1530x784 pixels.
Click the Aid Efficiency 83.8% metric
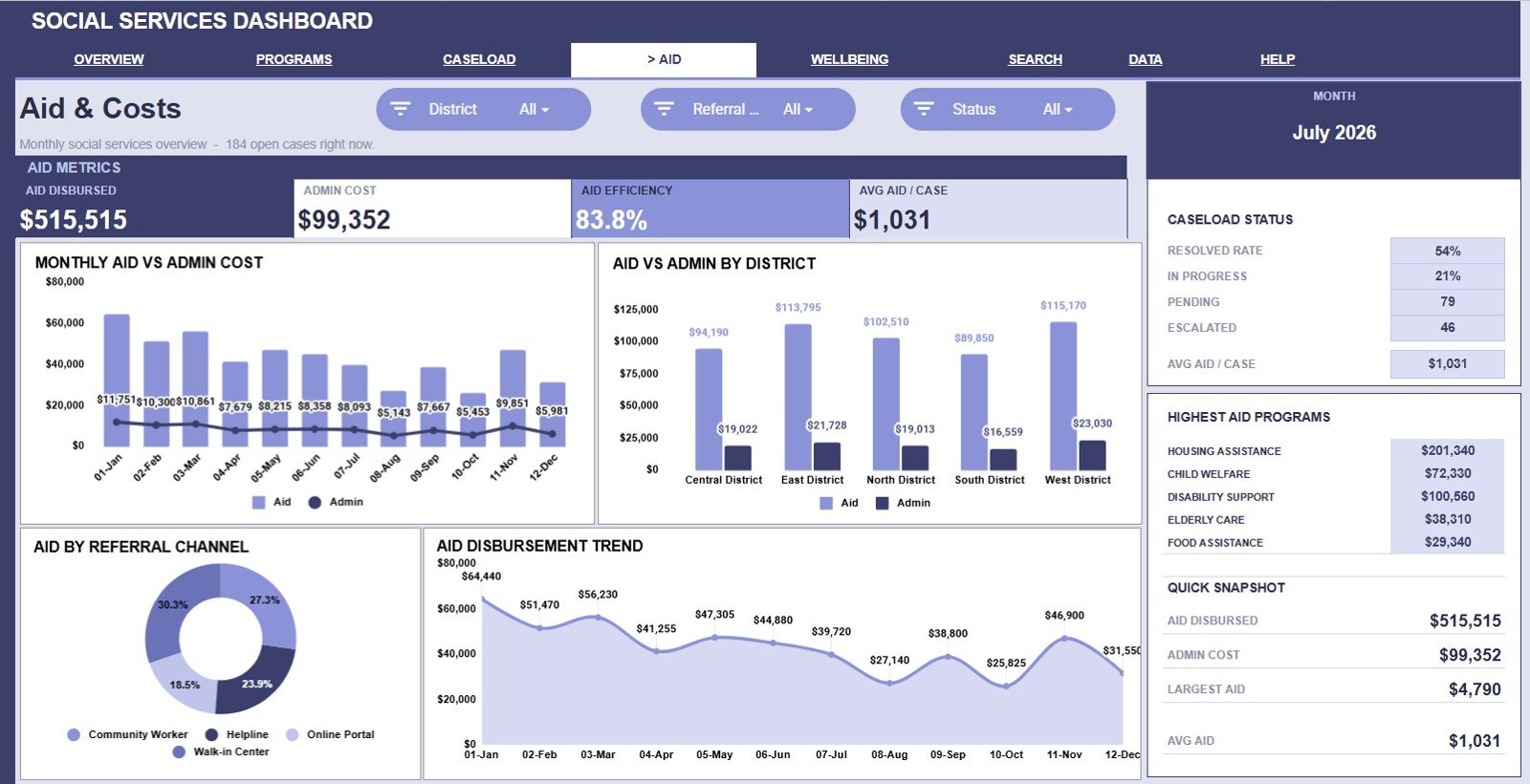point(710,208)
